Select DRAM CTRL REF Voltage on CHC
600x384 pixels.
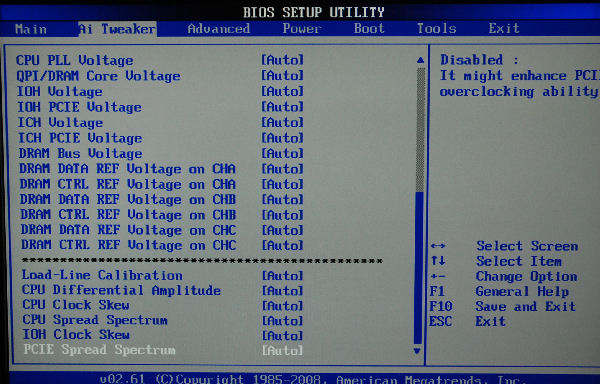[129, 245]
